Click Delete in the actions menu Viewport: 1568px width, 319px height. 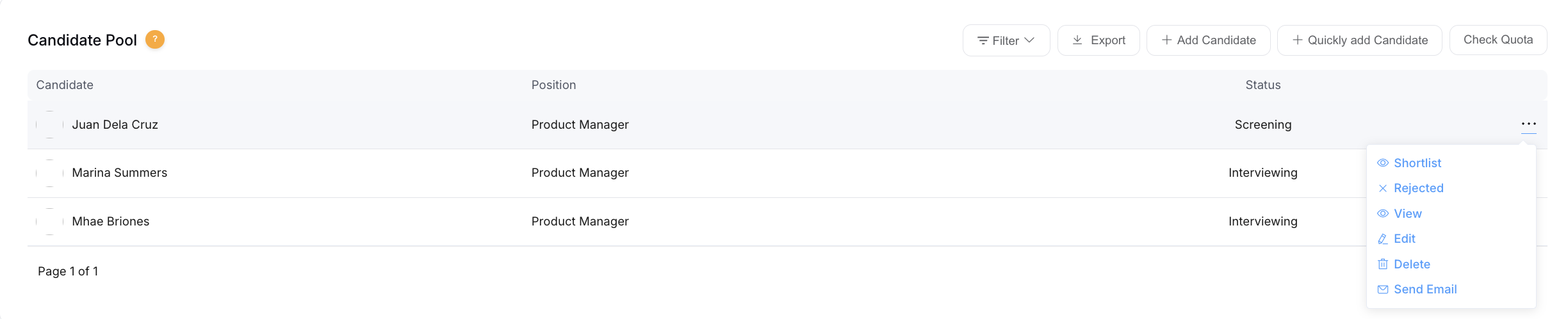1412,265
